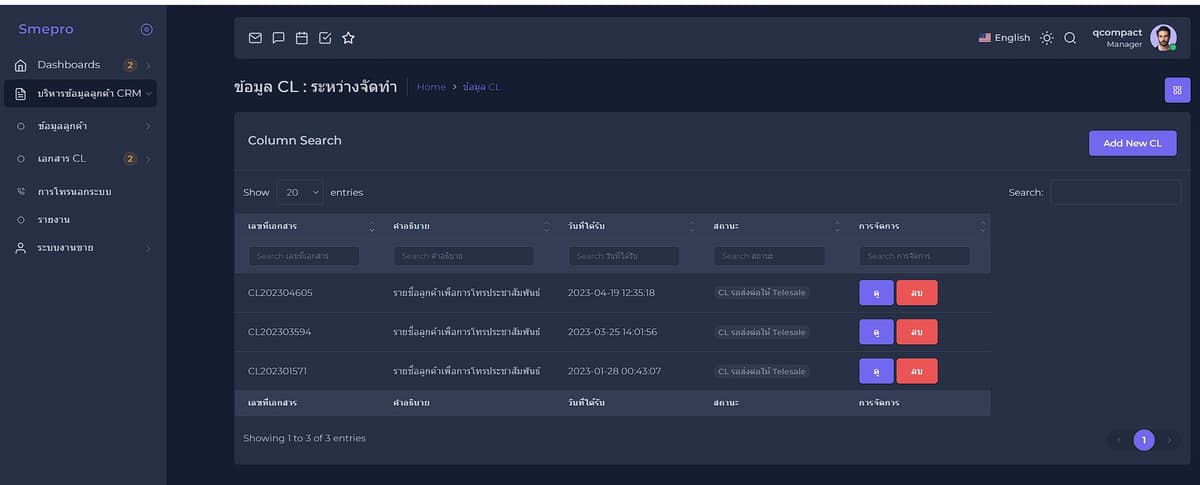
Task: Click the Dashboards home icon
Action: click(x=21, y=65)
